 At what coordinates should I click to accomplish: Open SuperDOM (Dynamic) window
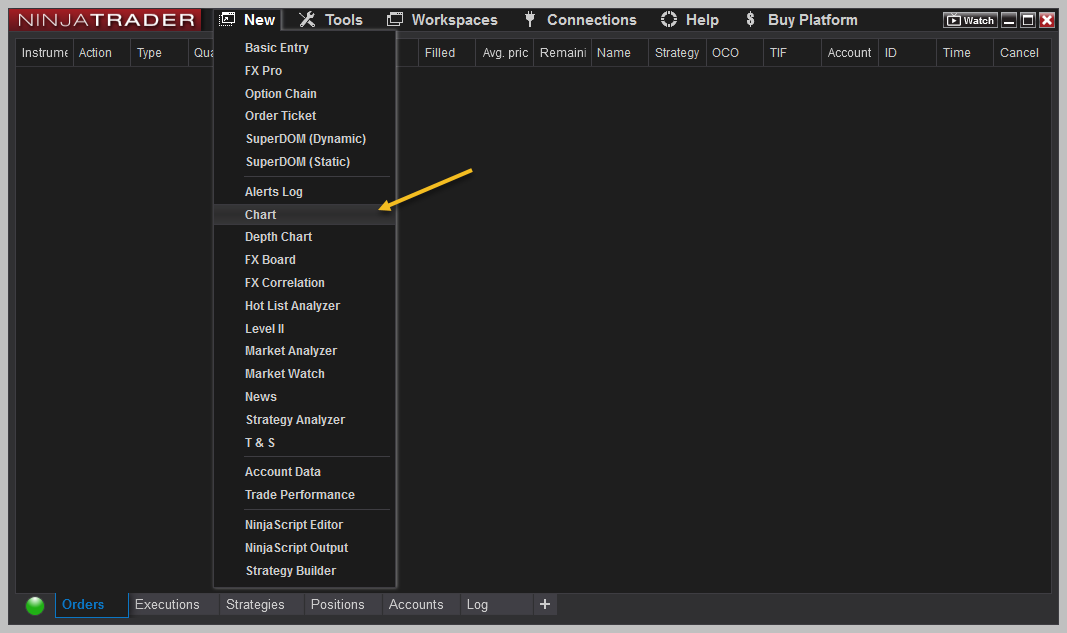(305, 139)
